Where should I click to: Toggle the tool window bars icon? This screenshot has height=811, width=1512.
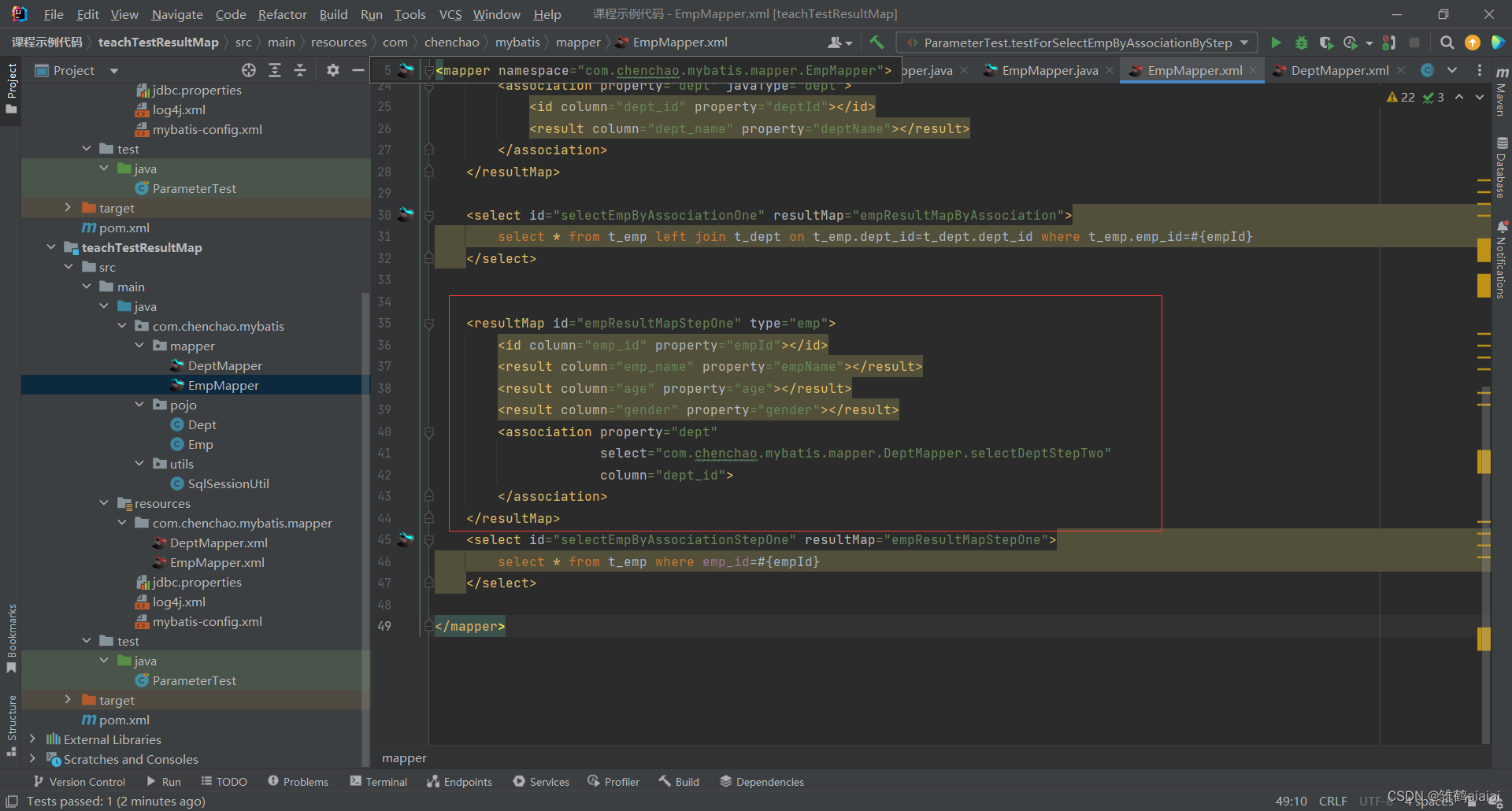[x=12, y=801]
